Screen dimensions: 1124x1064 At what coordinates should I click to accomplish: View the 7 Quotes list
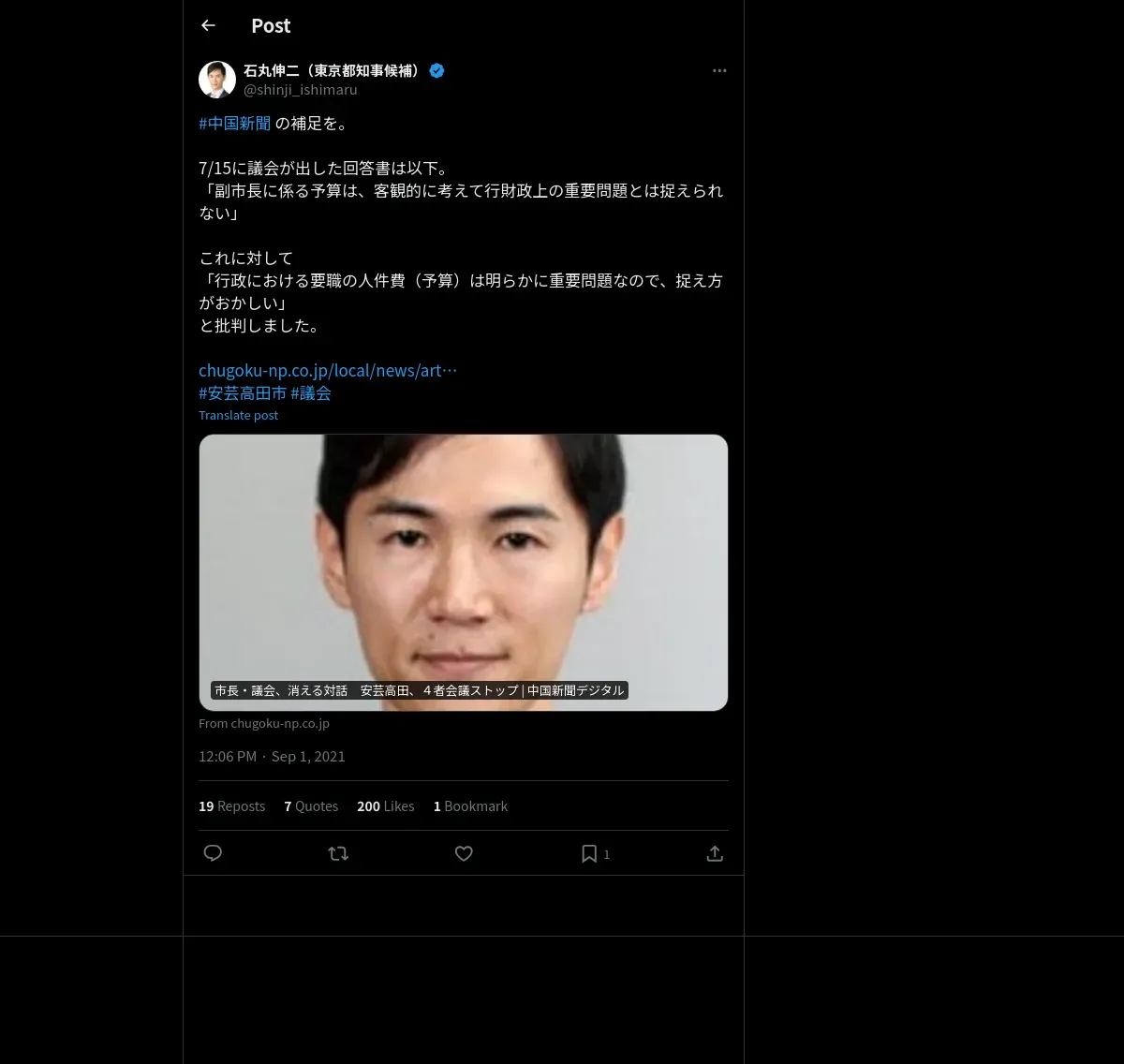311,805
